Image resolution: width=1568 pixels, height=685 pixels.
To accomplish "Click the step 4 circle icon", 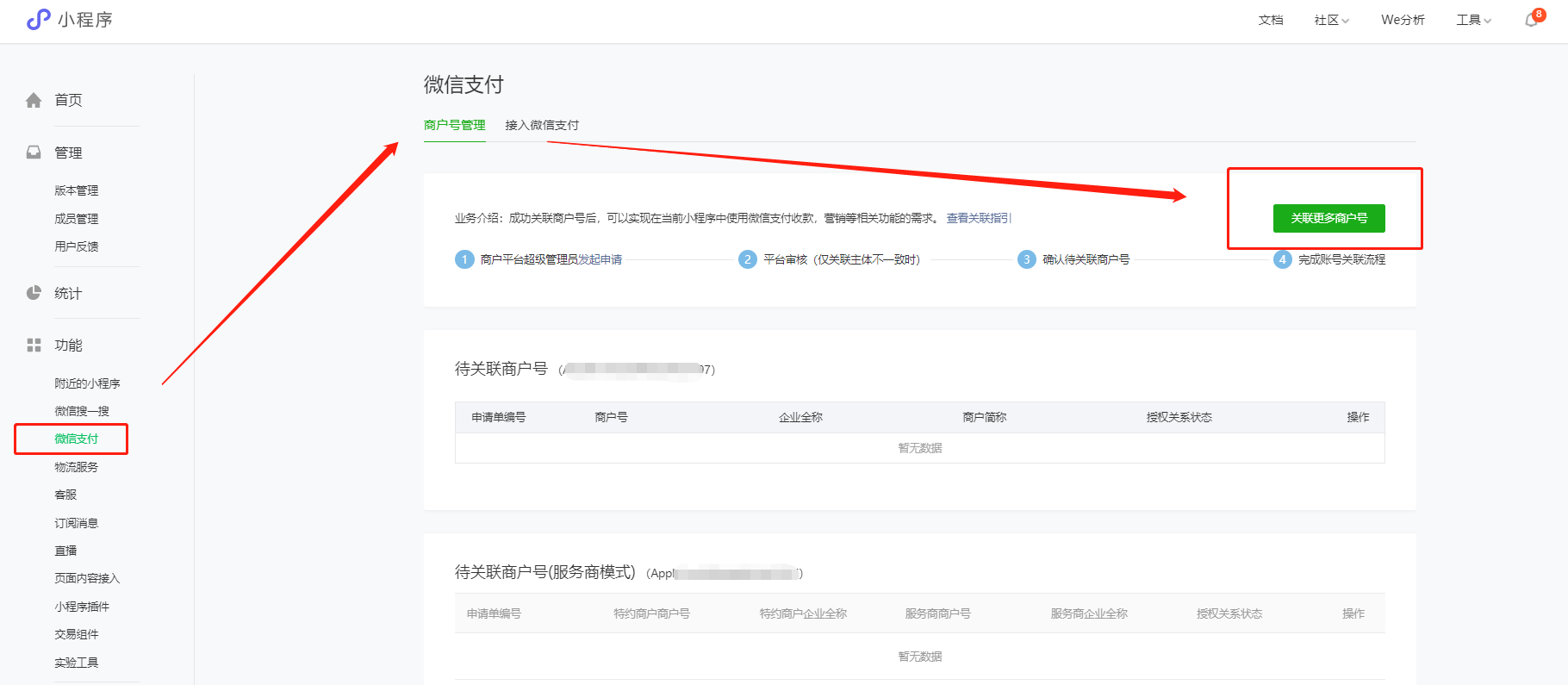I will (1282, 259).
